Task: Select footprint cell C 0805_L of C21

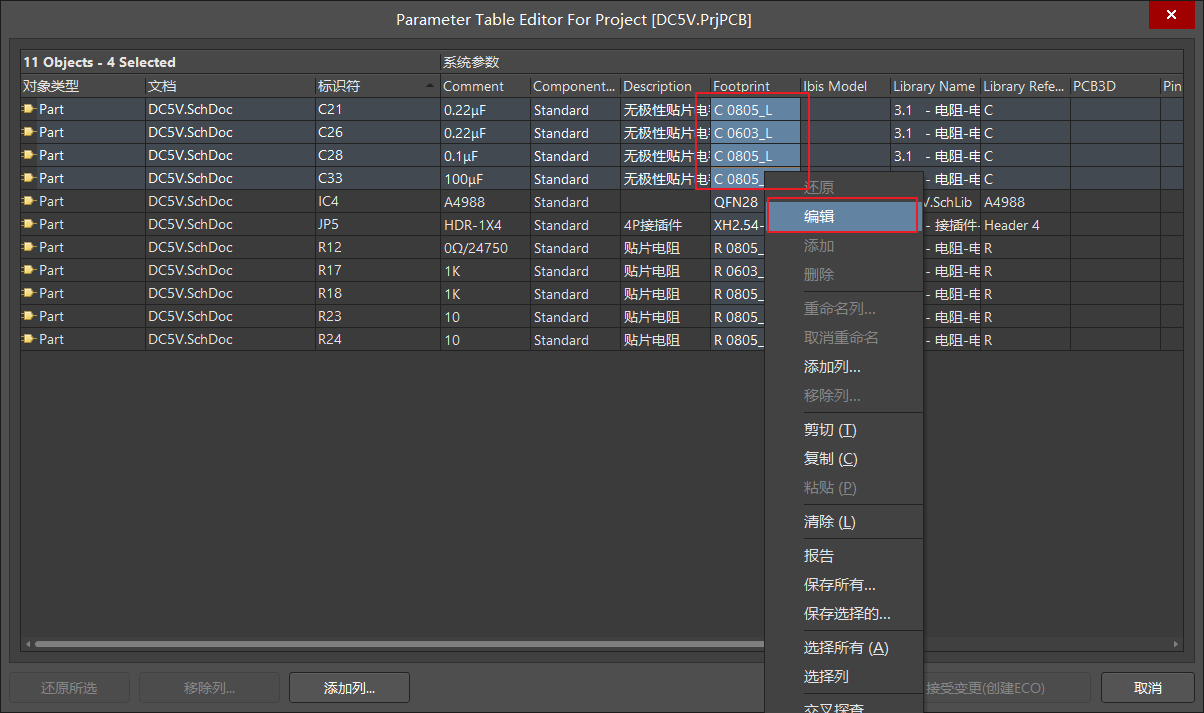Action: [x=755, y=109]
